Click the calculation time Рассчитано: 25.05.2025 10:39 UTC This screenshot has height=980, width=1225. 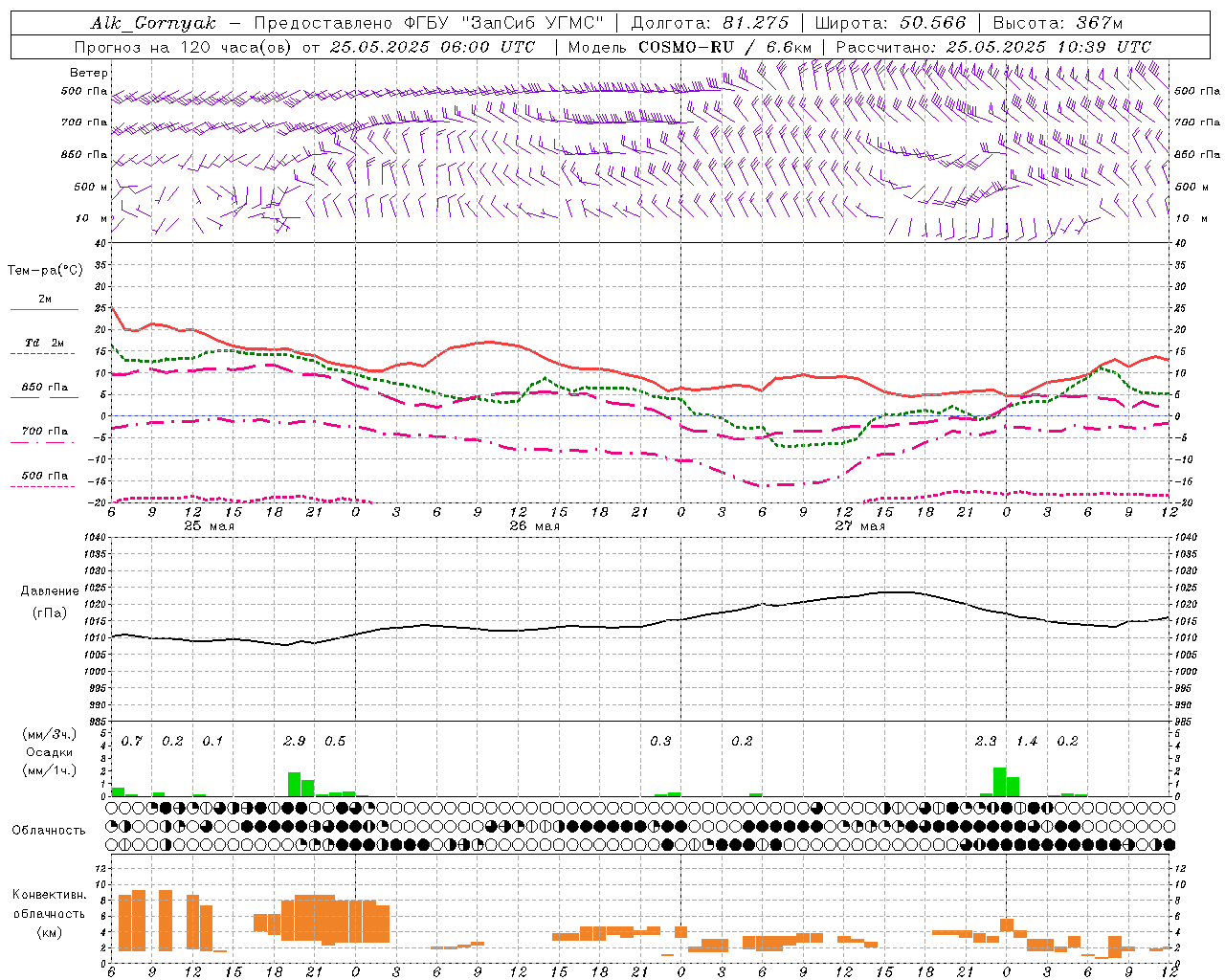pos(993,47)
